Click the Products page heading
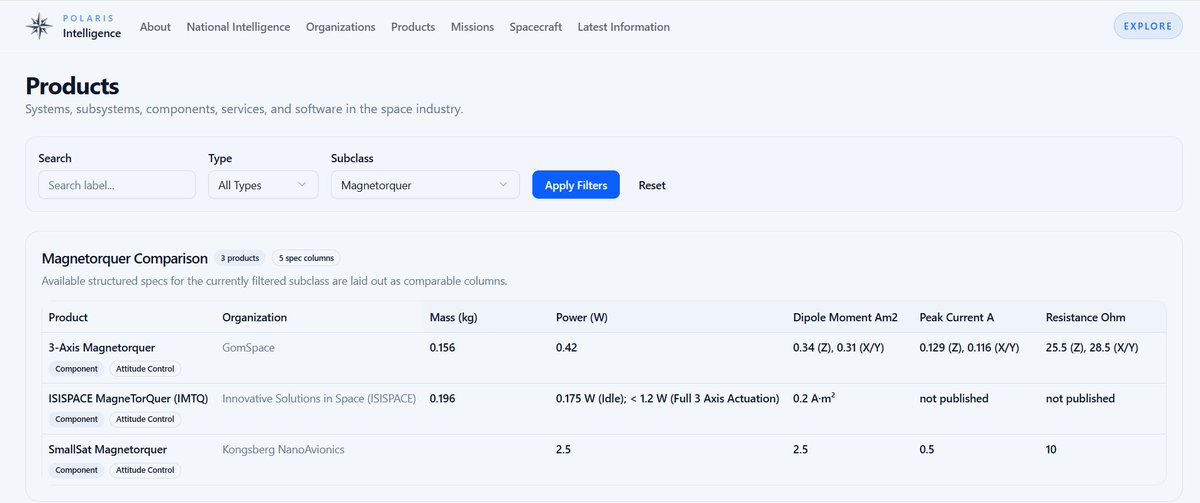 tap(72, 86)
